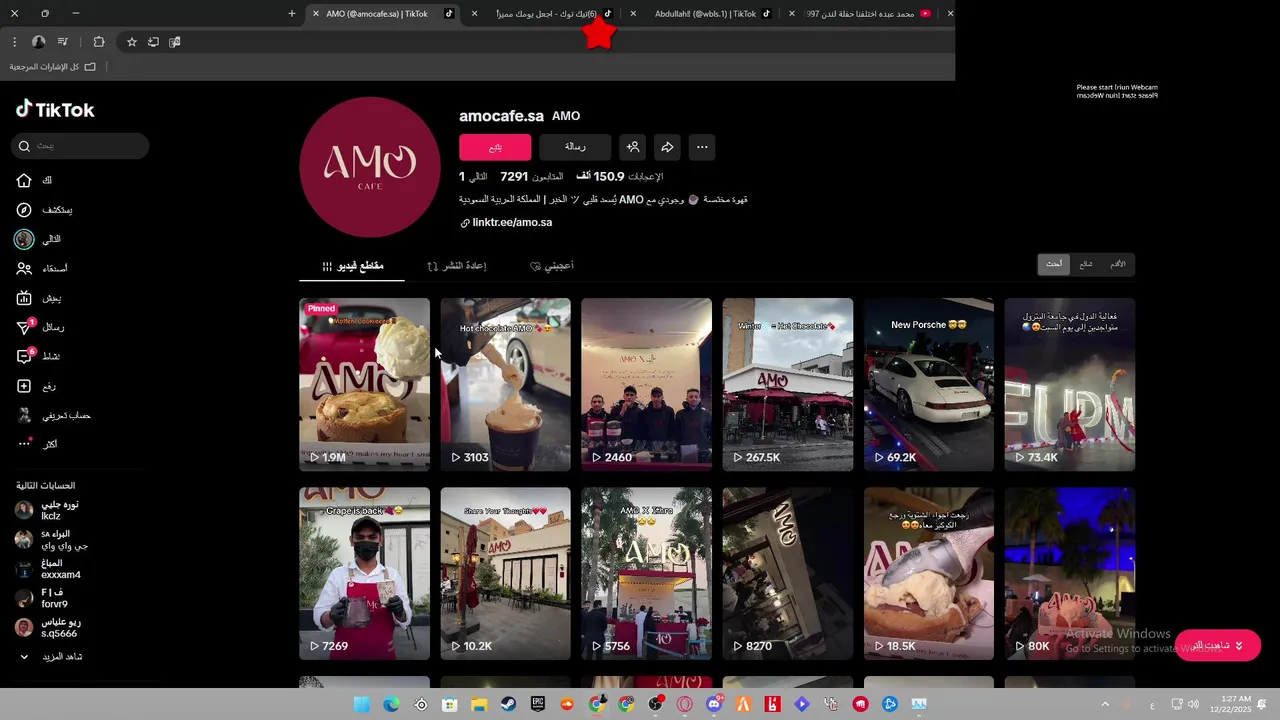Open the profile three-dots options button

(x=702, y=147)
